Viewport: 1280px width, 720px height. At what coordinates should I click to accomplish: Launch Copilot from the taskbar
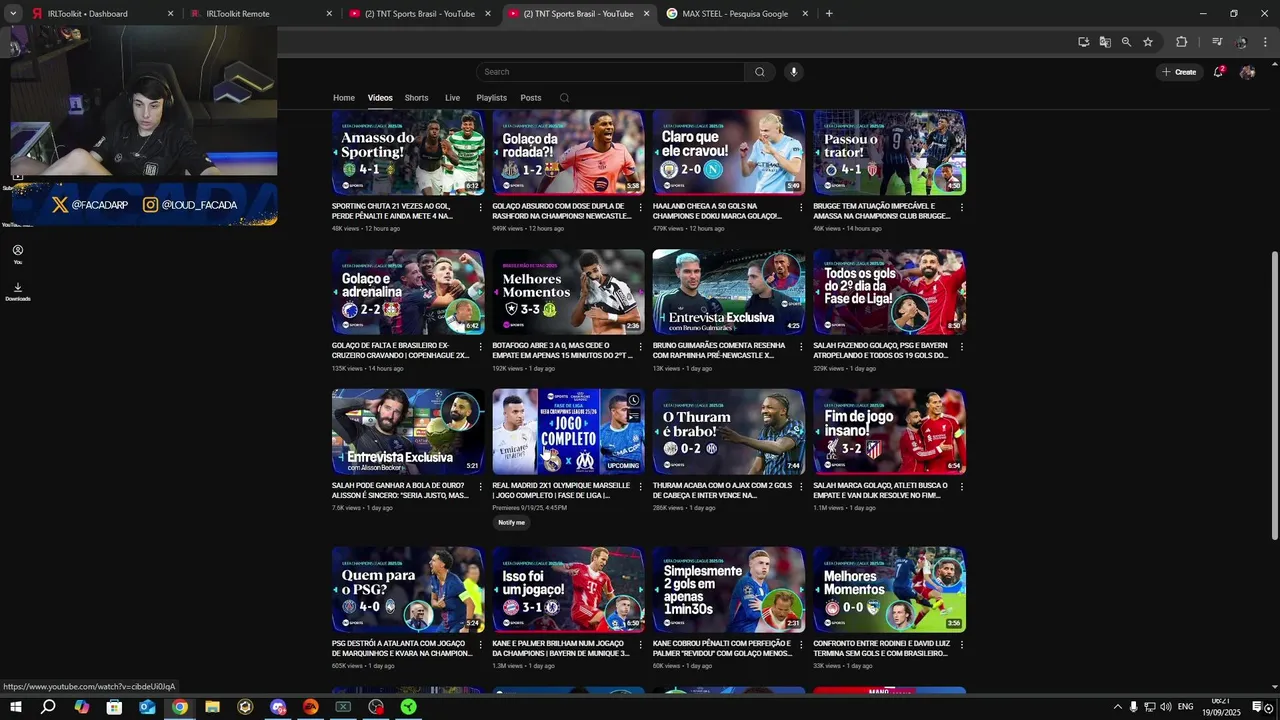81,707
